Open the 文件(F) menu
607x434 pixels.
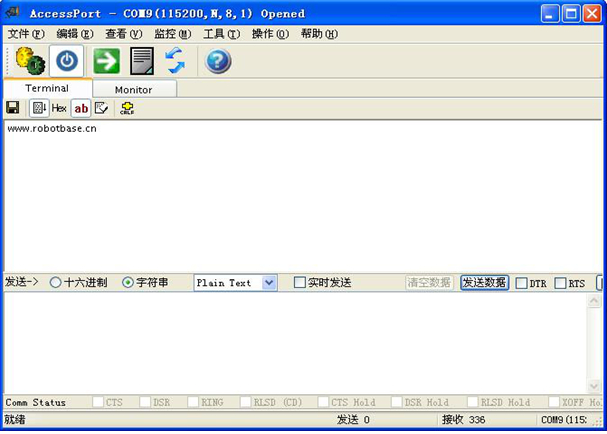(26, 33)
